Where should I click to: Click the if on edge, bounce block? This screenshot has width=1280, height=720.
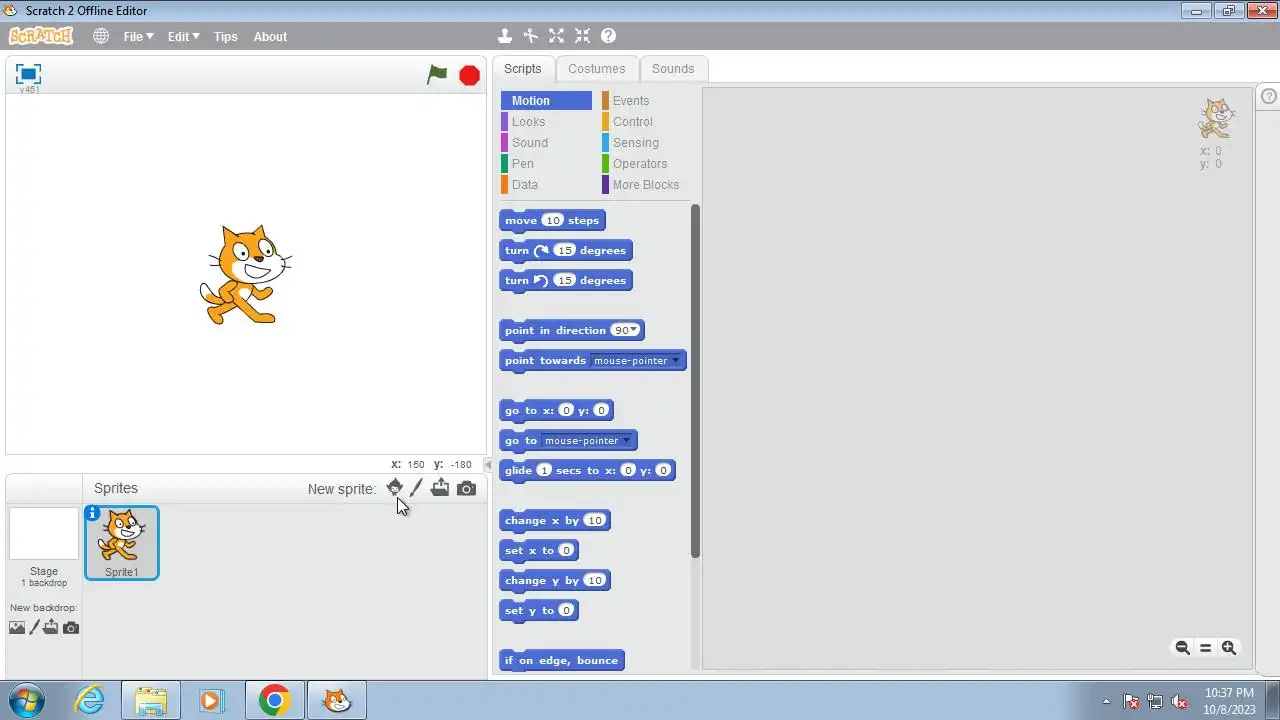pyautogui.click(x=562, y=660)
